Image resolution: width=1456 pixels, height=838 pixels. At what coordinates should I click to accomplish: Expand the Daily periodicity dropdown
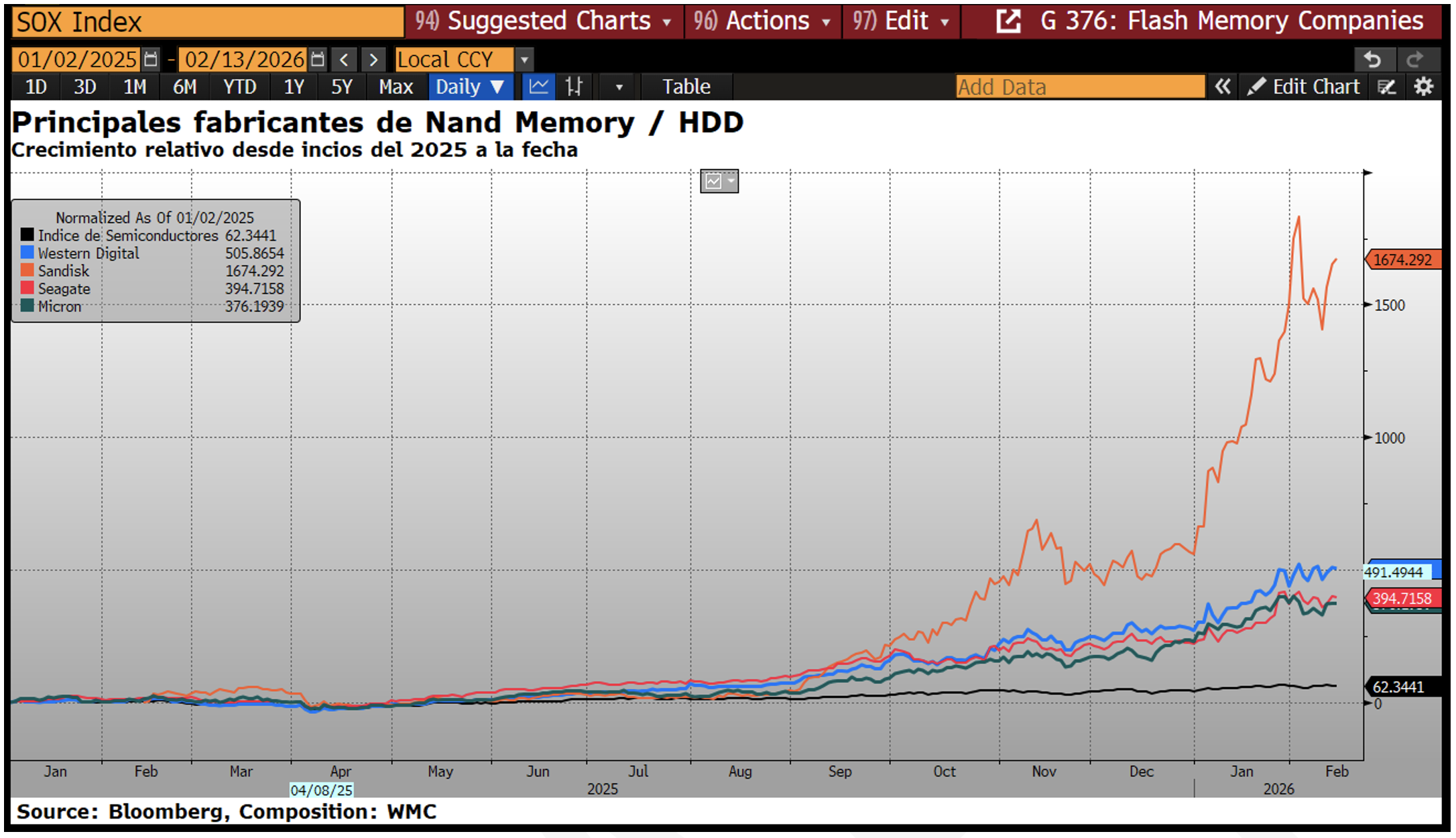pos(470,86)
